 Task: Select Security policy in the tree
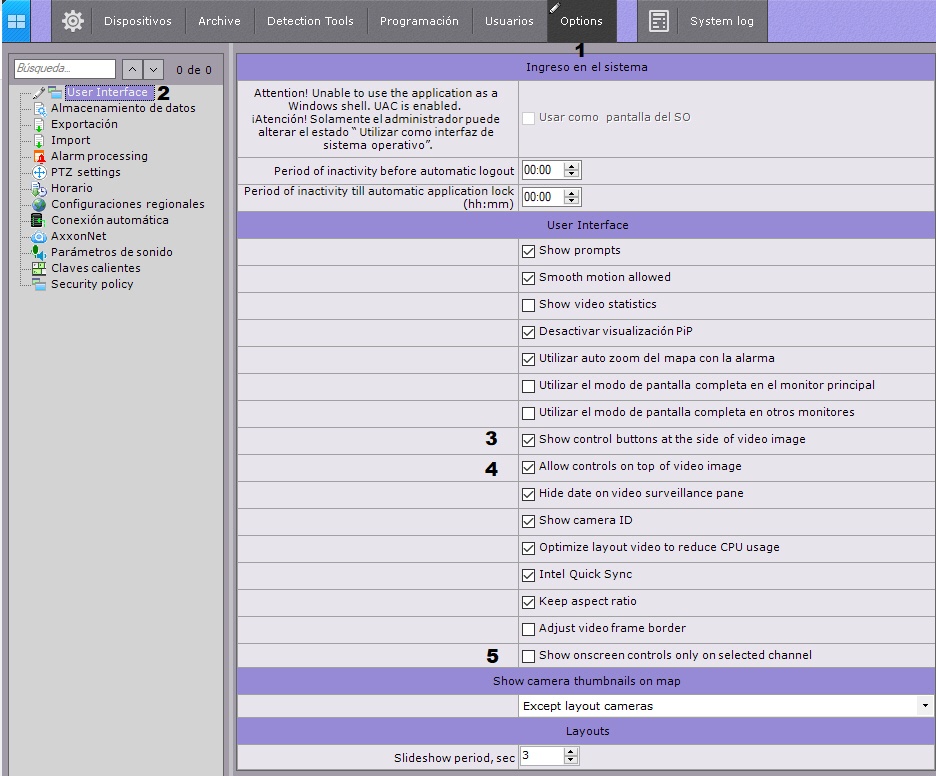click(92, 285)
